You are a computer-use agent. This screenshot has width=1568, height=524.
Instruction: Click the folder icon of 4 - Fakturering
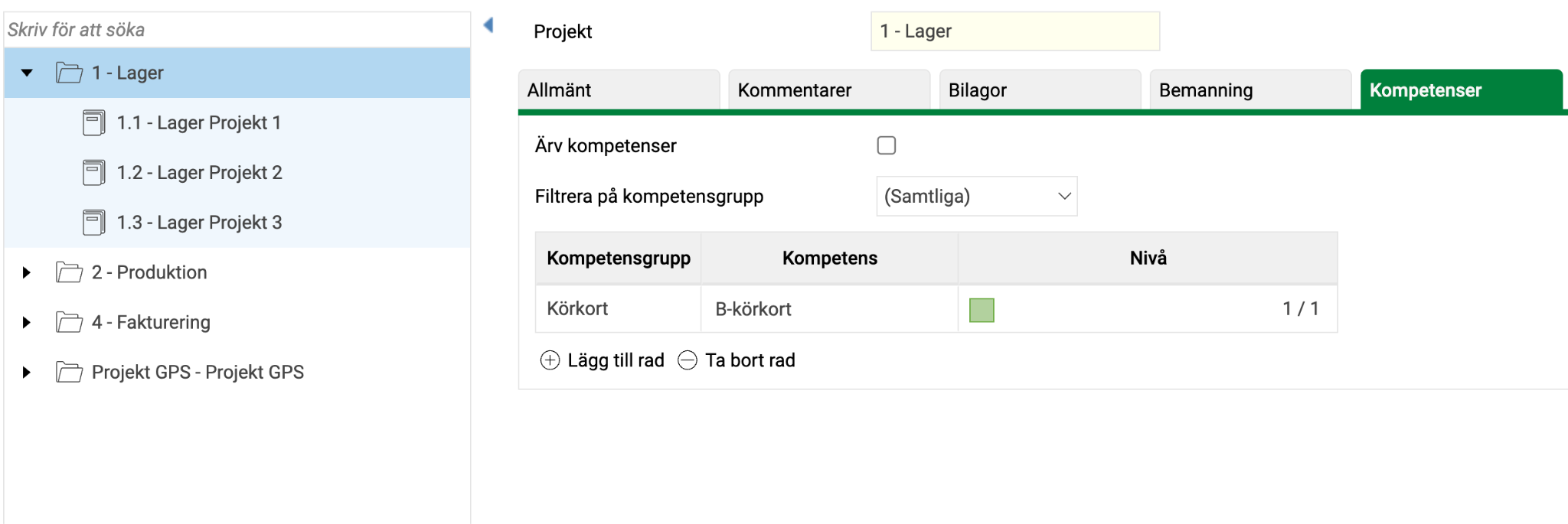69,322
